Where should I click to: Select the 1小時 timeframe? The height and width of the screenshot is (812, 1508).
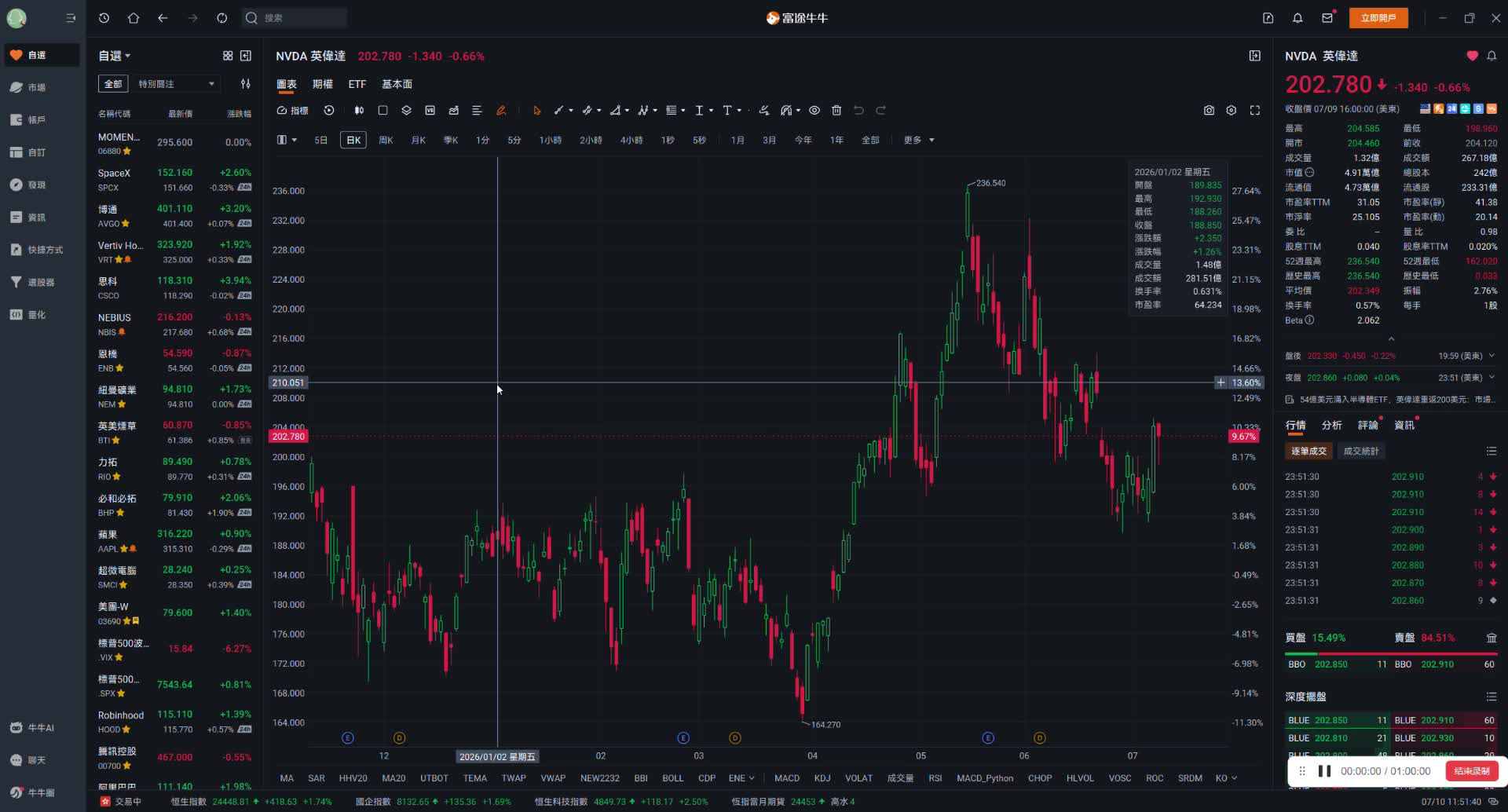pyautogui.click(x=550, y=140)
